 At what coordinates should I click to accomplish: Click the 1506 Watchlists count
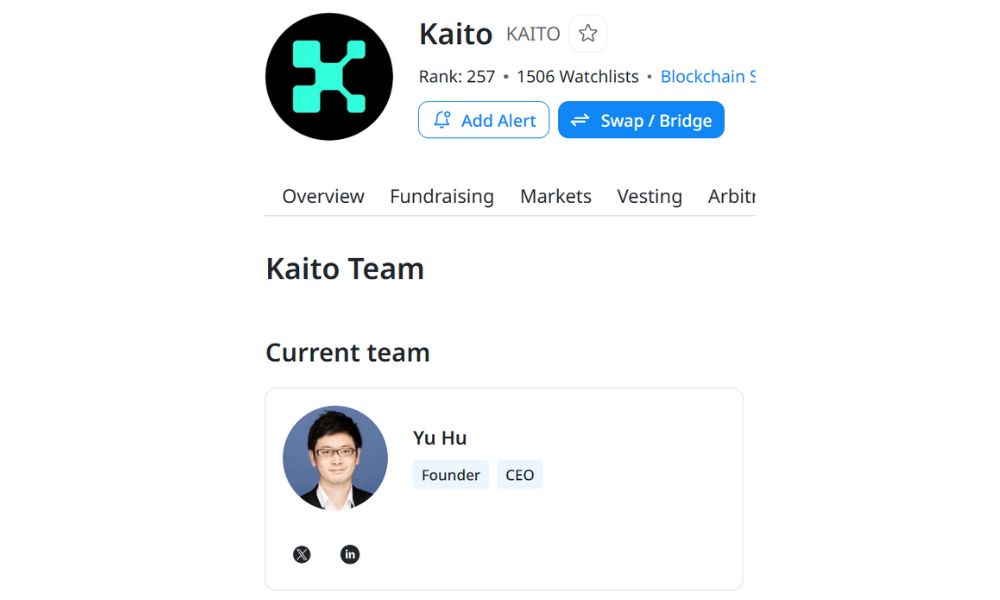click(577, 76)
